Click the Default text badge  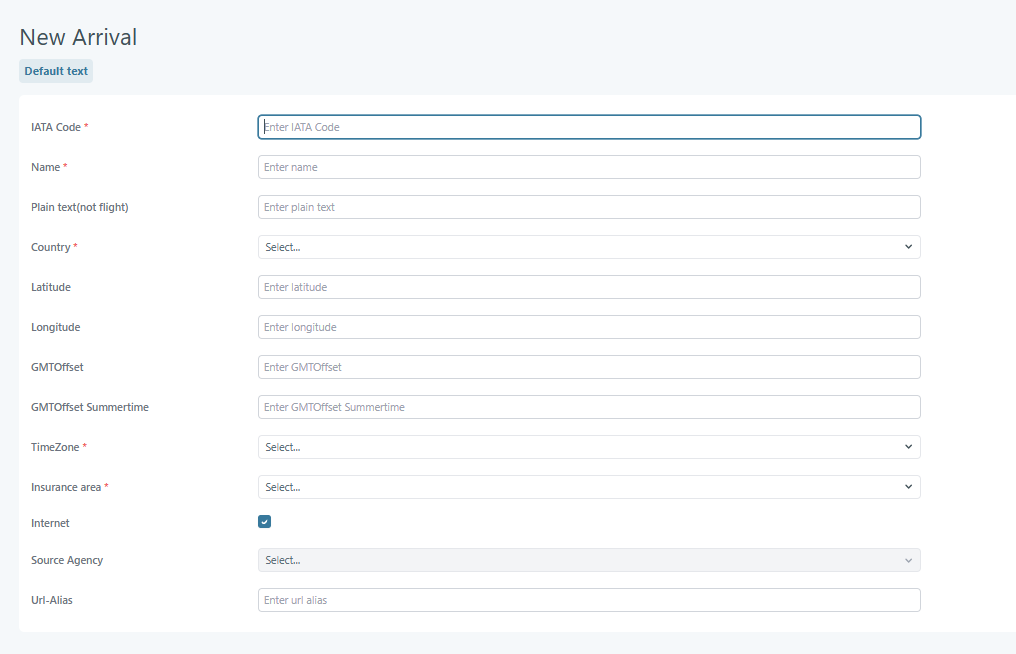click(56, 71)
